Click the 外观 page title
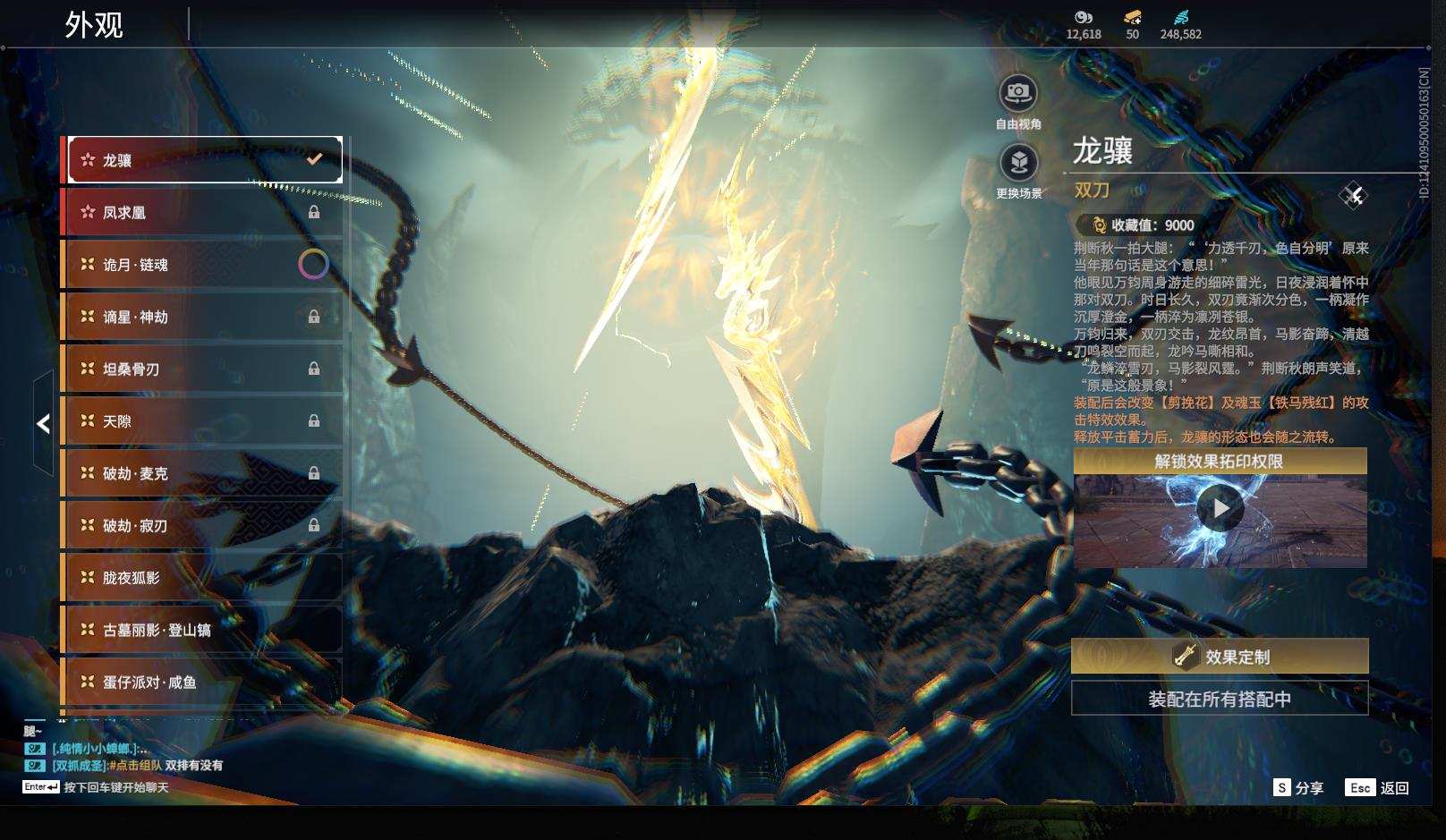Screen dimensions: 1446x840 94,25
